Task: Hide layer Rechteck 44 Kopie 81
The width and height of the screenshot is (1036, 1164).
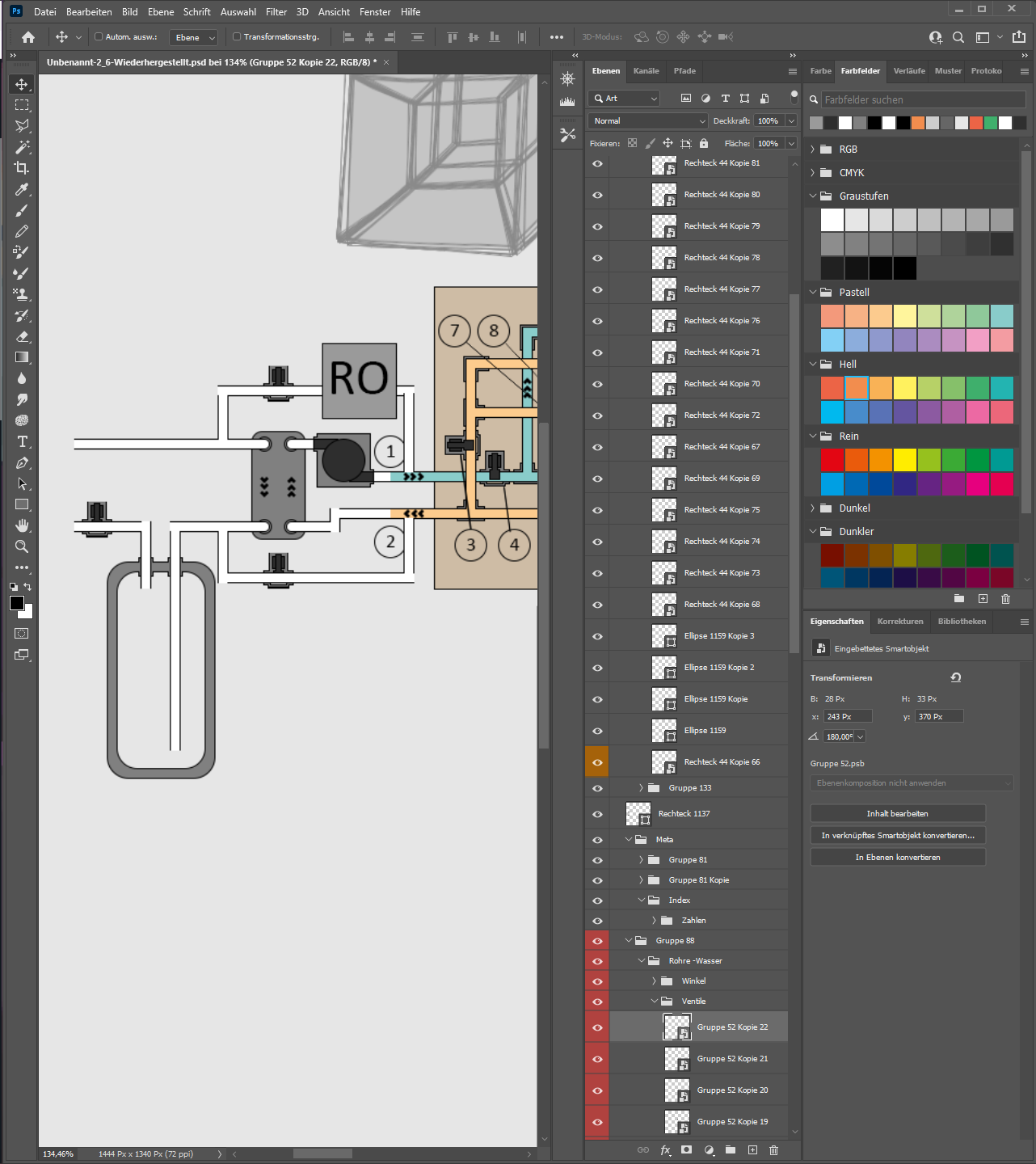Action: [597, 163]
